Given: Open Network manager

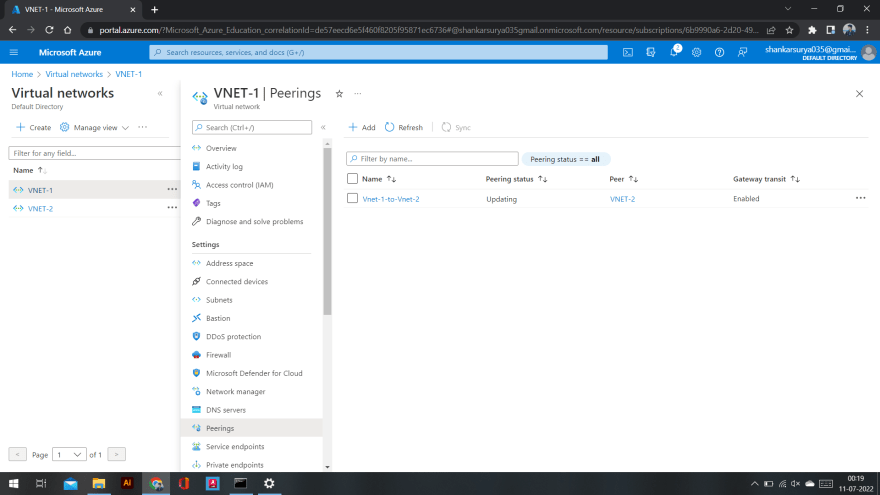Looking at the screenshot, I should 235,392.
